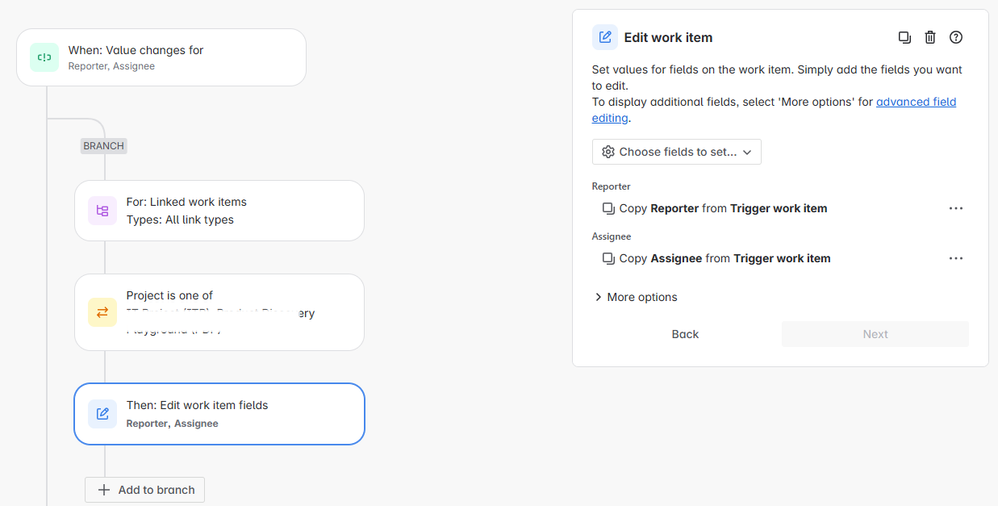Click the purple linked work items branch icon
The width and height of the screenshot is (998, 506).
tap(102, 211)
